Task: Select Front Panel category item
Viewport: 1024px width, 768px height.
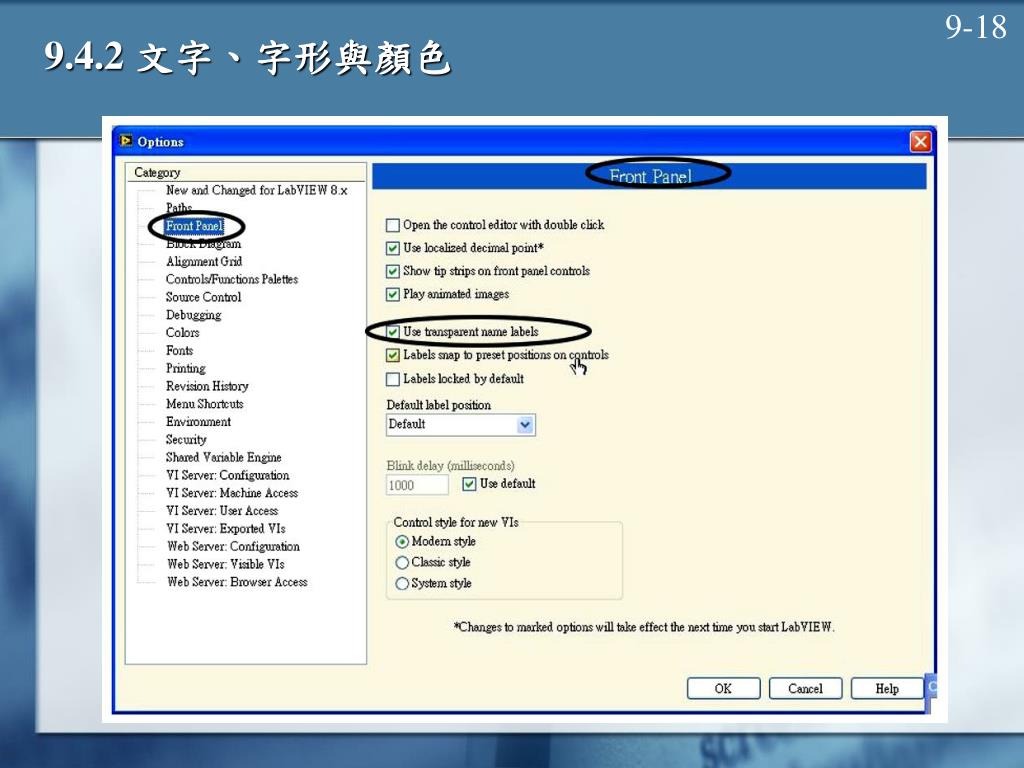Action: click(x=194, y=226)
